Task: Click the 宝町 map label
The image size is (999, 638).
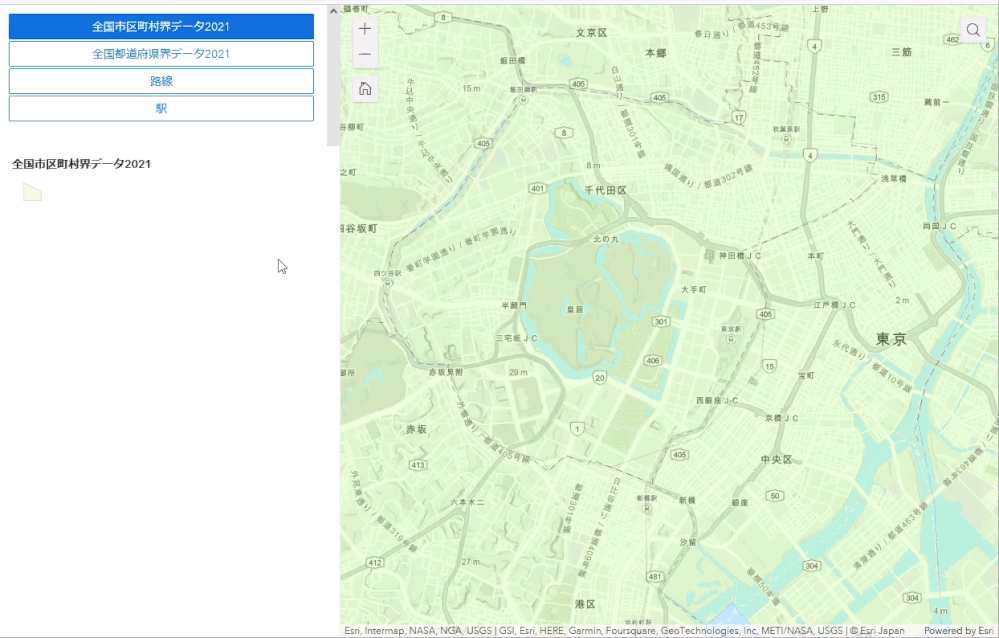Action: [807, 376]
